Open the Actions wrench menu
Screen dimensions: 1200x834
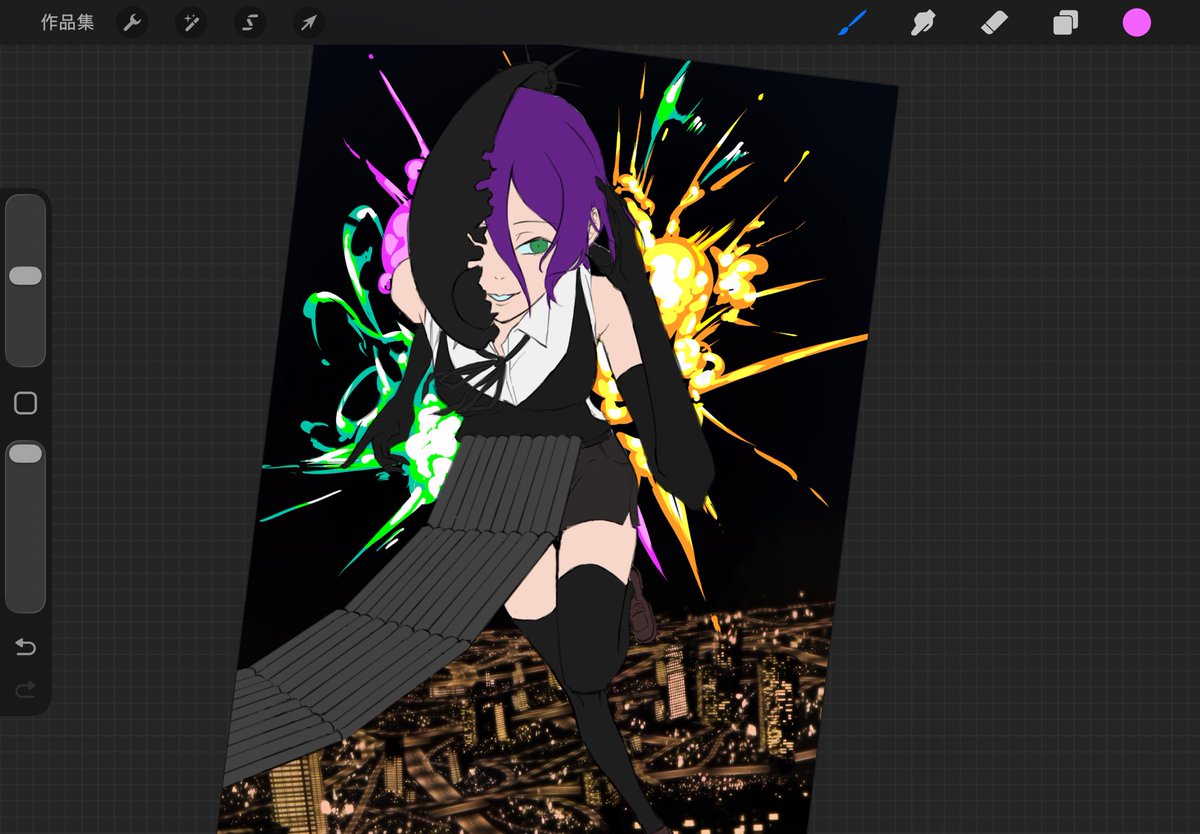point(132,22)
